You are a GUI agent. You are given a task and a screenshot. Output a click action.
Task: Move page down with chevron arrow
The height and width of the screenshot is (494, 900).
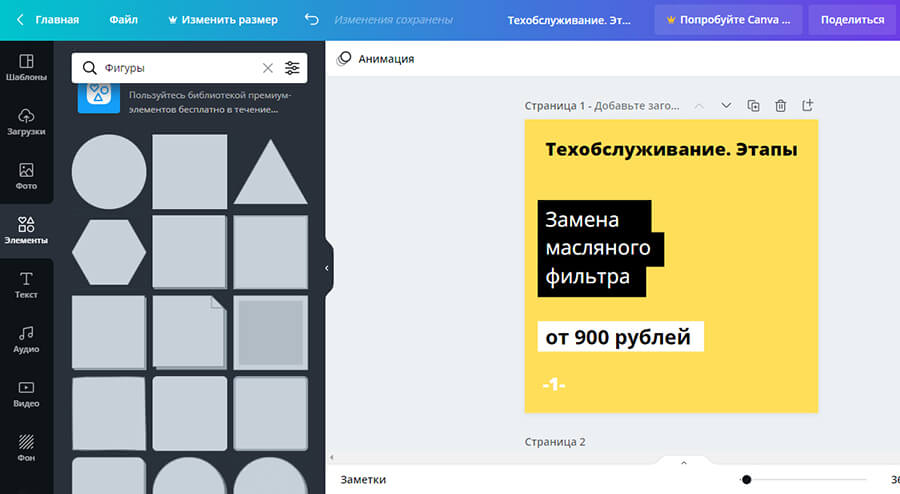pyautogui.click(x=727, y=105)
